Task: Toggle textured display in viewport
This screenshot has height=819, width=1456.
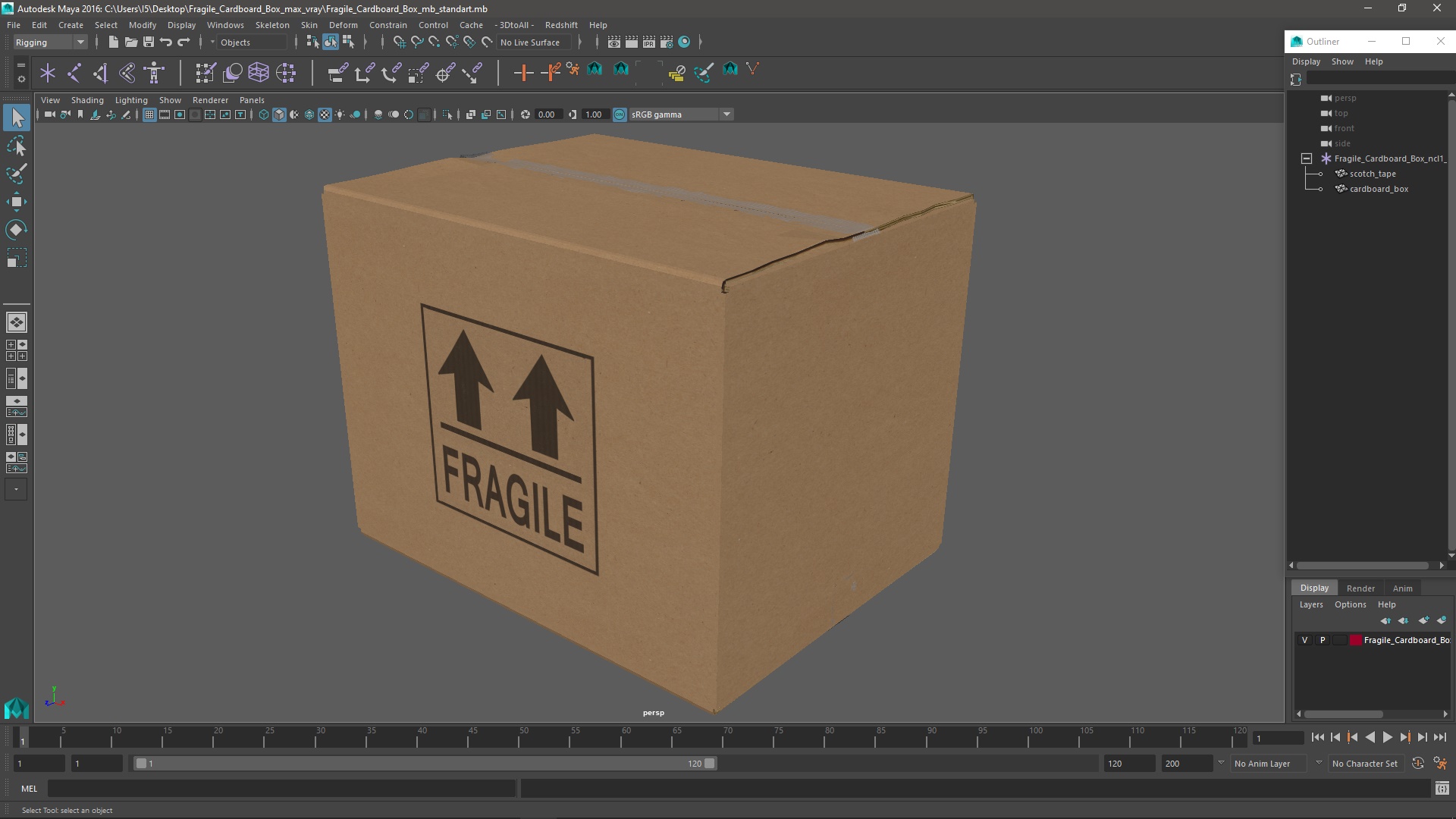Action: coord(325,115)
